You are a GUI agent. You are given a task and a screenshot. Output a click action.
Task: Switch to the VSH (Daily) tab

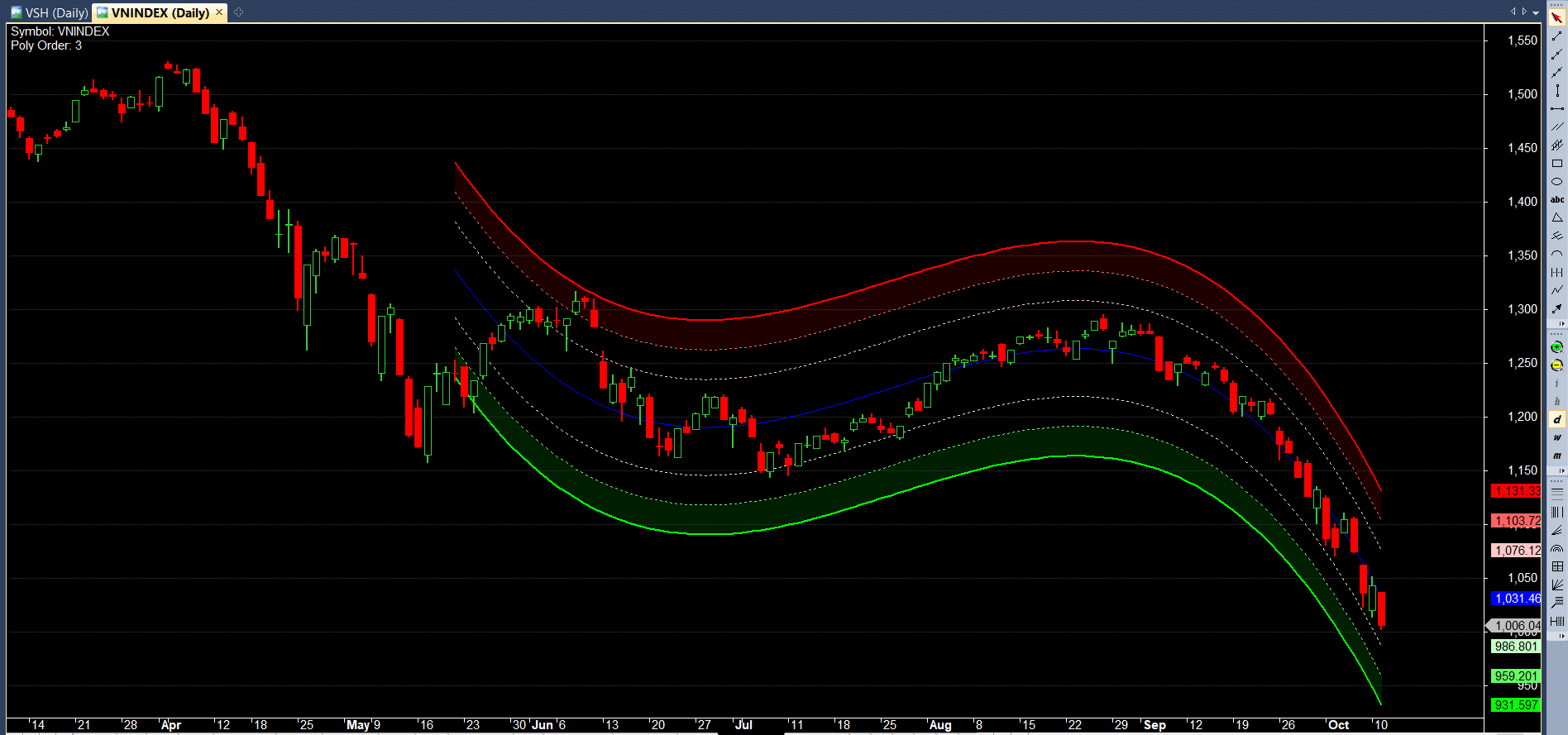tap(50, 12)
